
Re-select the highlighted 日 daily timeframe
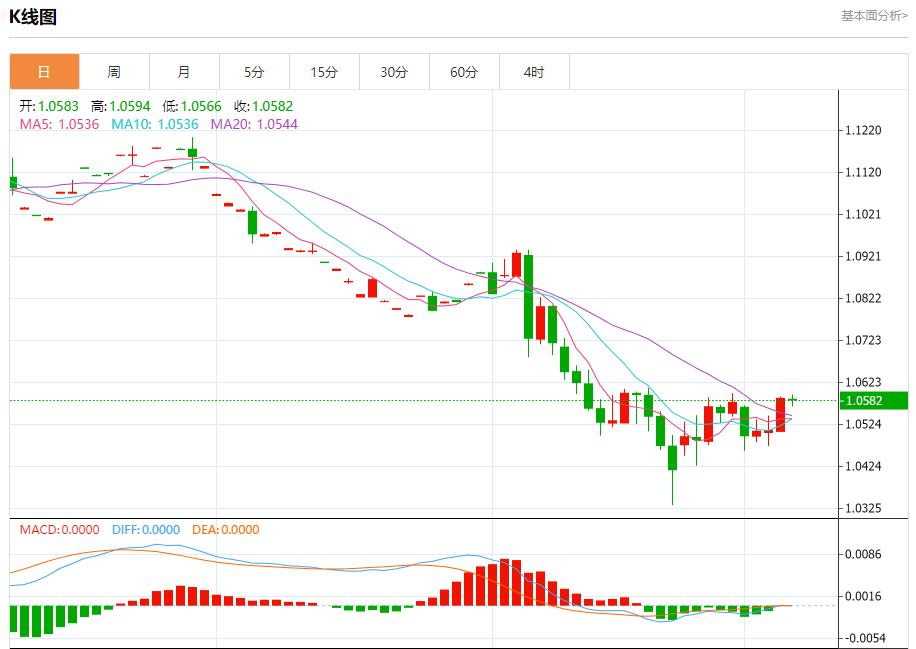[x=44, y=71]
